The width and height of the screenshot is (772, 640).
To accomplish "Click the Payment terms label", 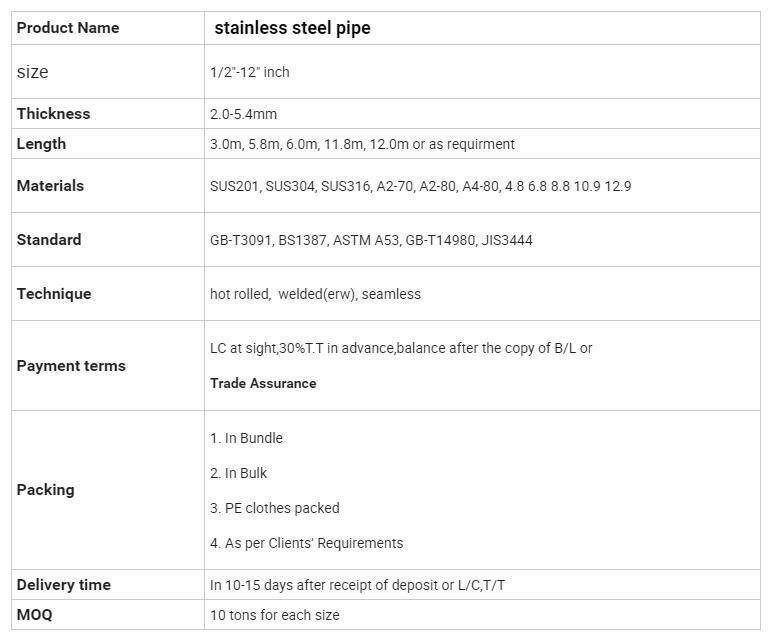I will click(x=71, y=366).
